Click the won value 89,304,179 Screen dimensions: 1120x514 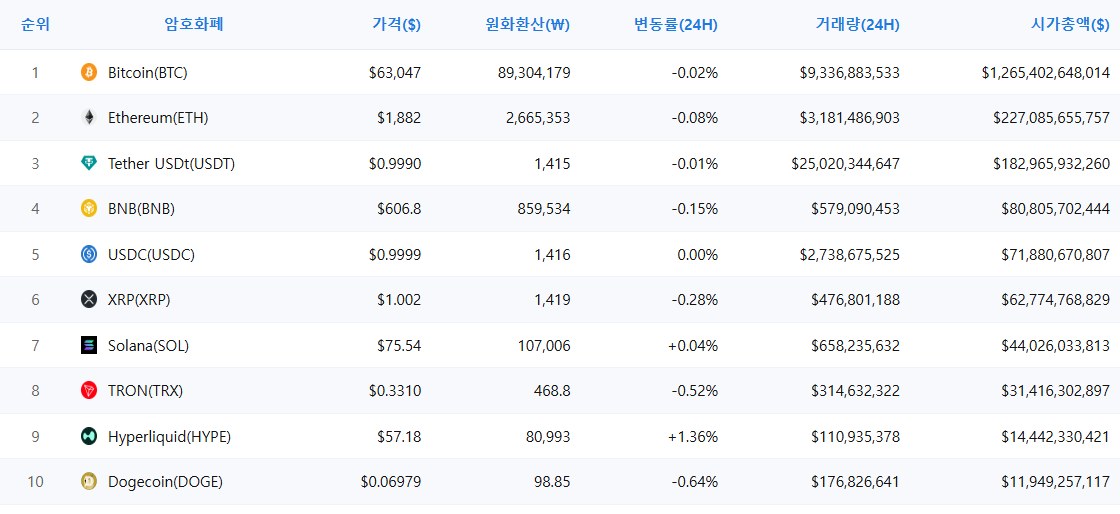[534, 73]
